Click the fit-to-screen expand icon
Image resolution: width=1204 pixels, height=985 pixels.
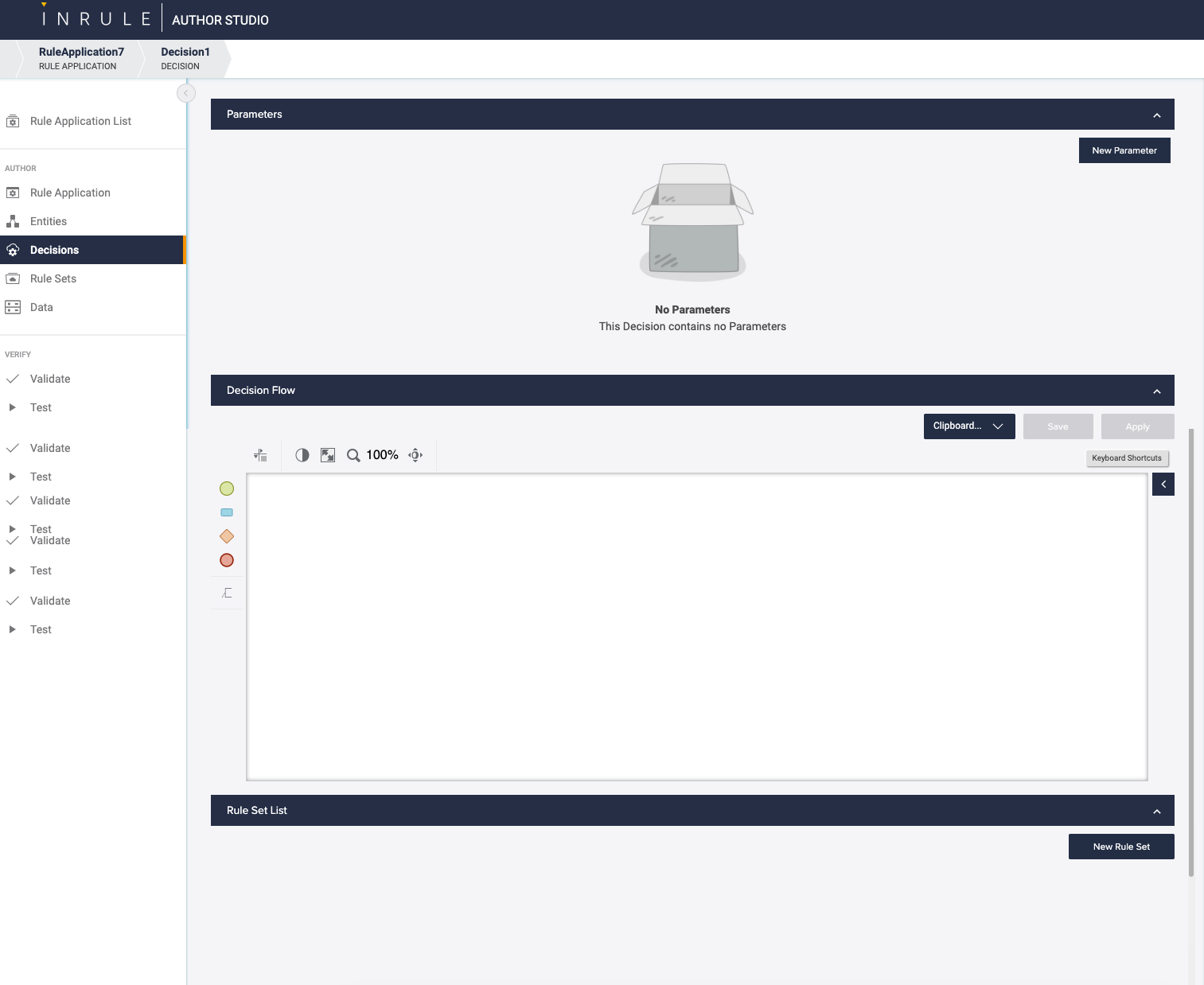(x=328, y=455)
